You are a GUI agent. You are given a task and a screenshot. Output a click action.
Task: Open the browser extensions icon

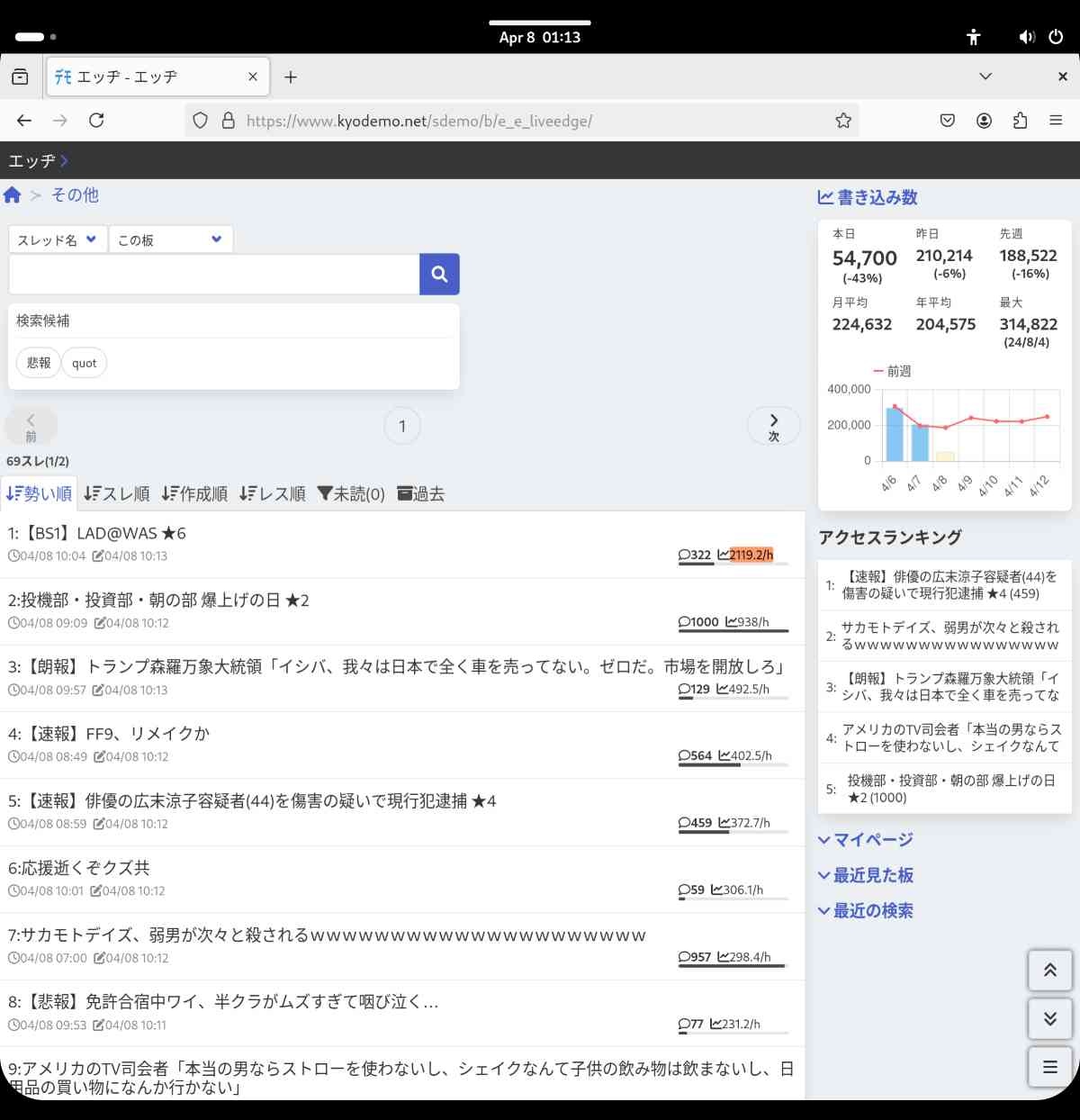(1020, 121)
